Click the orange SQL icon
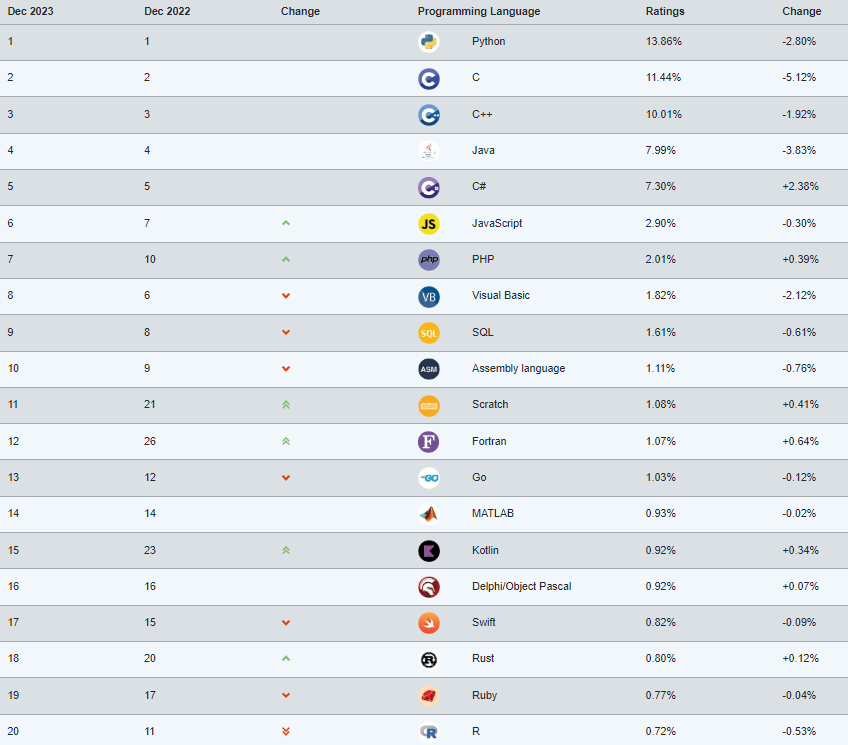The height and width of the screenshot is (745, 848). click(x=429, y=333)
